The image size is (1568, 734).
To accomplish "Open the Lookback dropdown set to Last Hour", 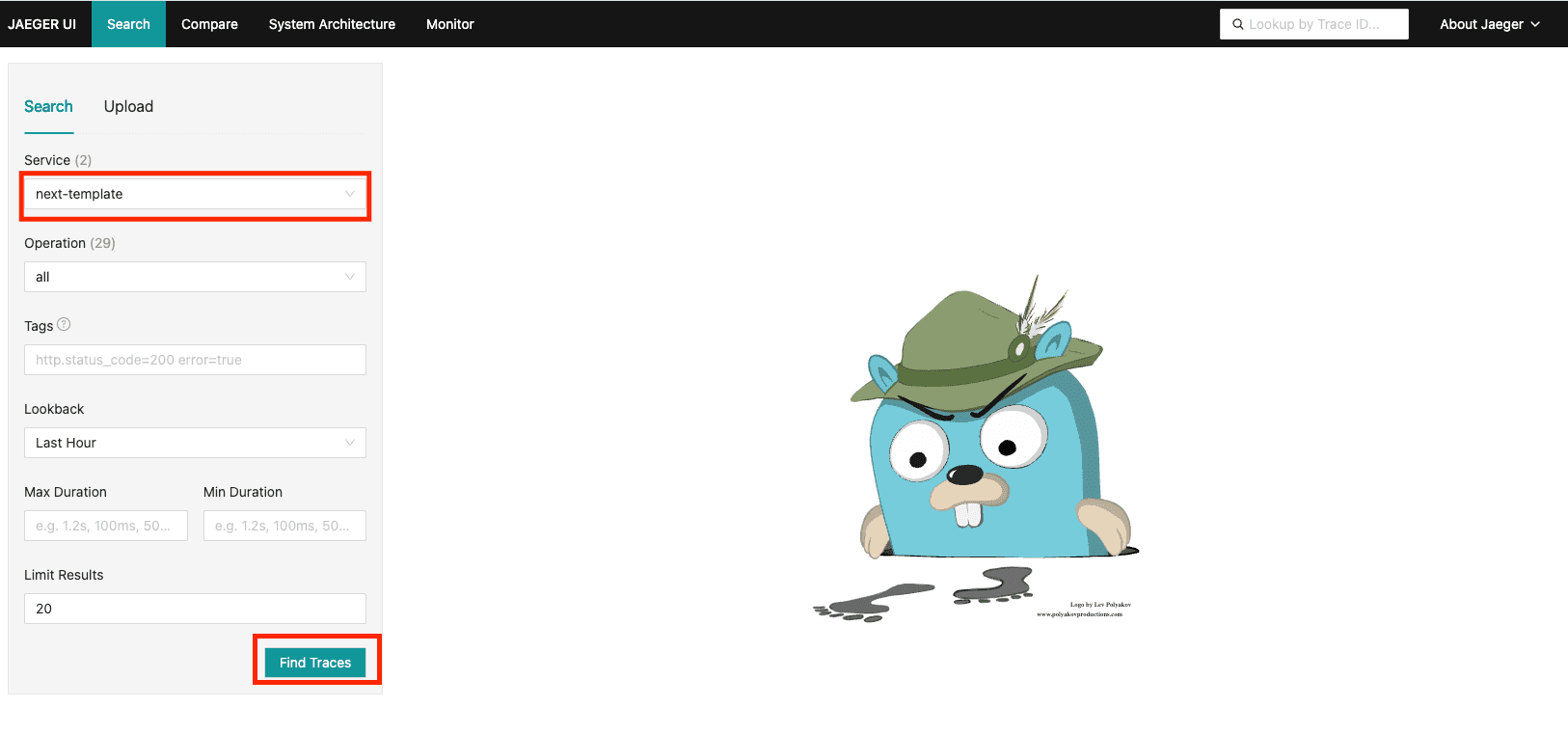I will pos(195,443).
